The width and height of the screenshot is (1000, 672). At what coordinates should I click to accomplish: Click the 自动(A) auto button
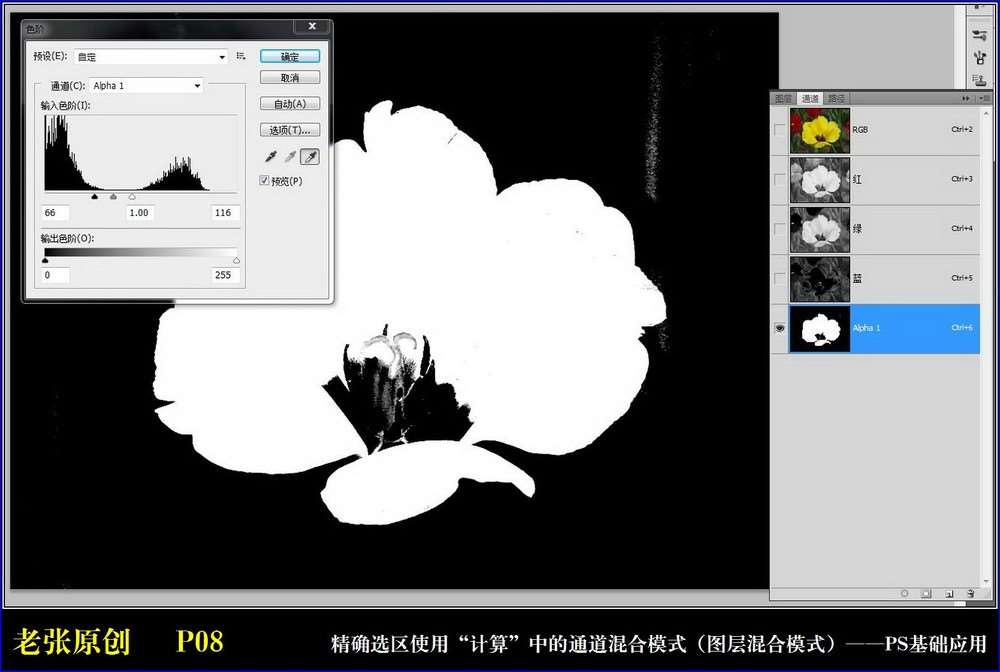(290, 104)
